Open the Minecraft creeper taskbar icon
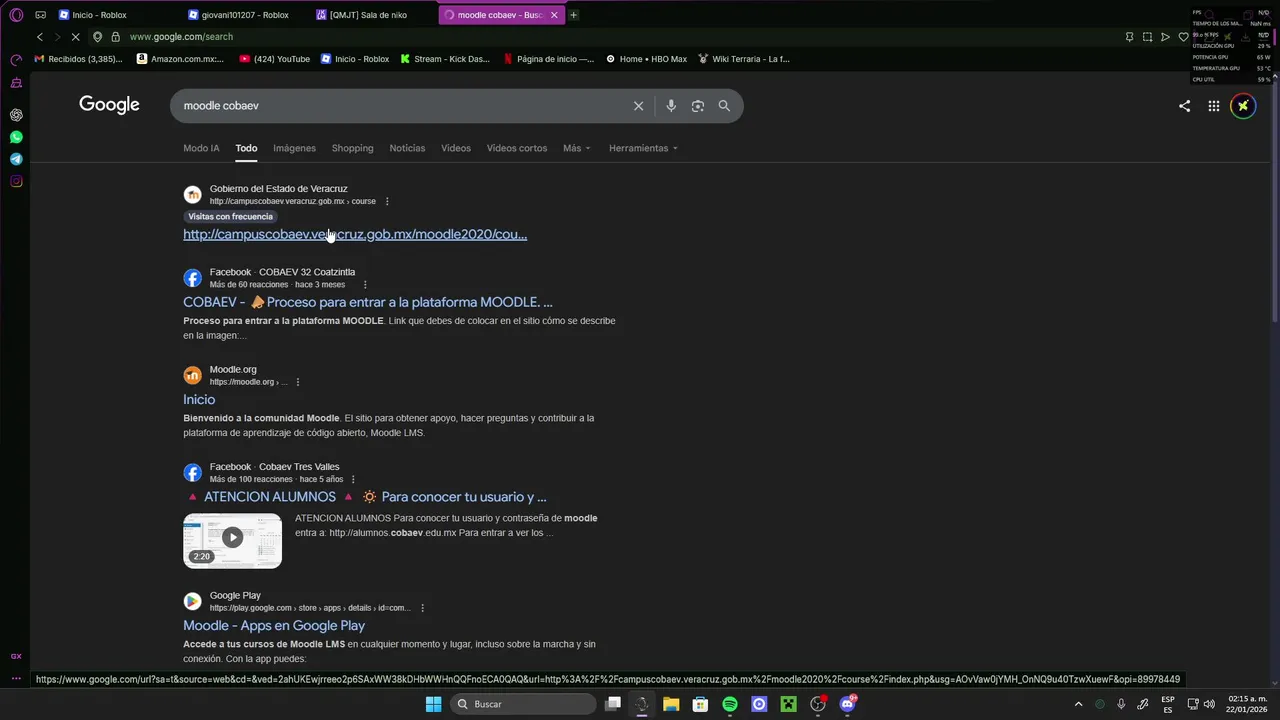 coord(788,704)
